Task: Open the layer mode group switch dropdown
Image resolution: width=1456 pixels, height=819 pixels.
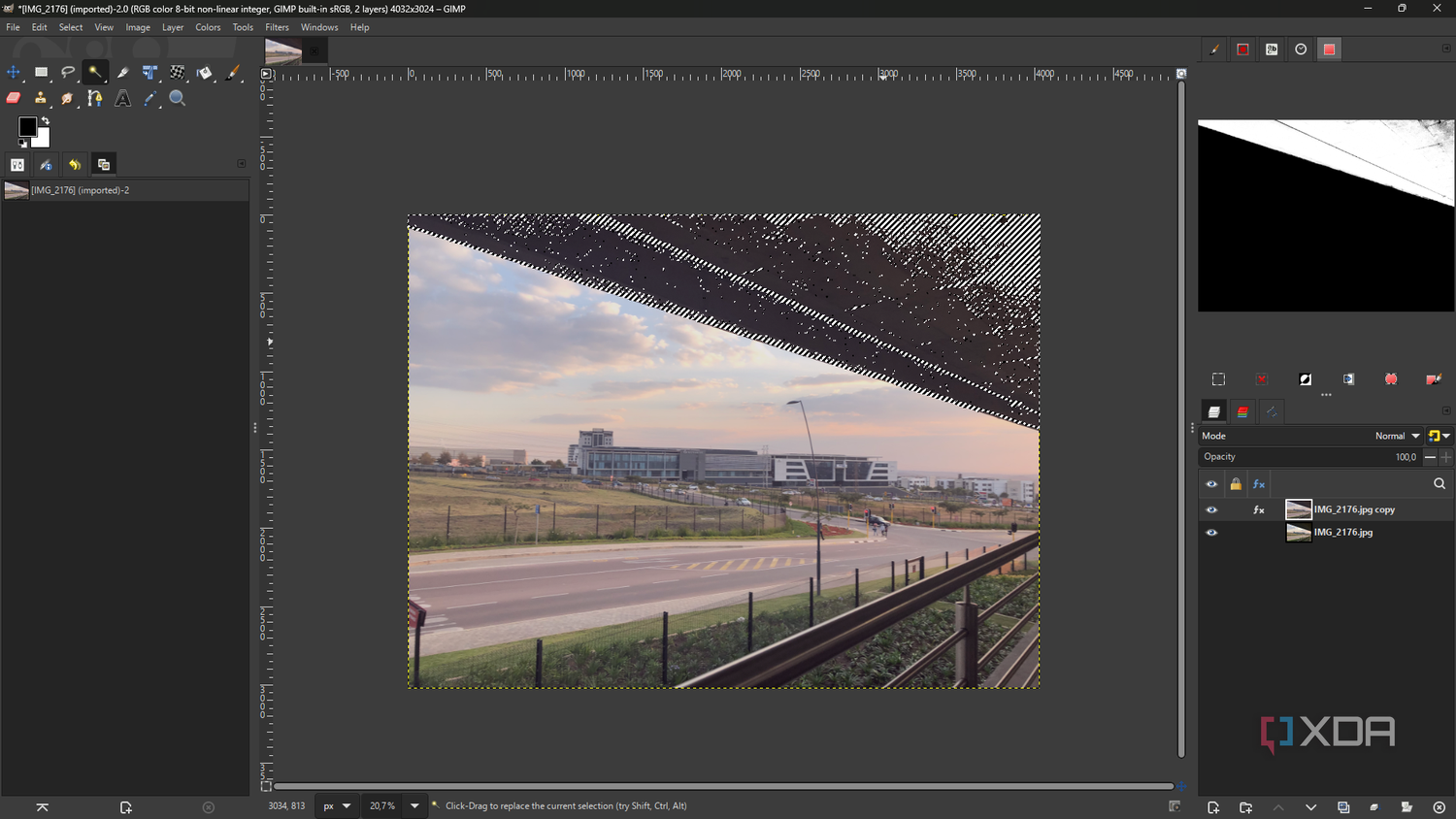Action: [x=1439, y=436]
